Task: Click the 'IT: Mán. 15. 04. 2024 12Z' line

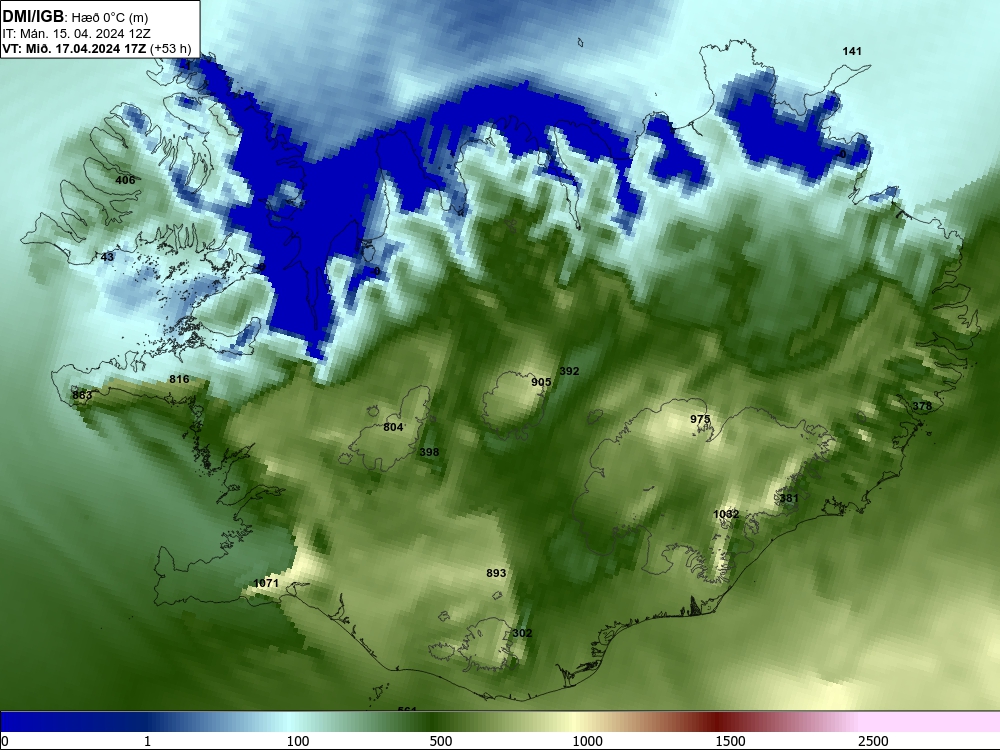Action: tap(77, 34)
